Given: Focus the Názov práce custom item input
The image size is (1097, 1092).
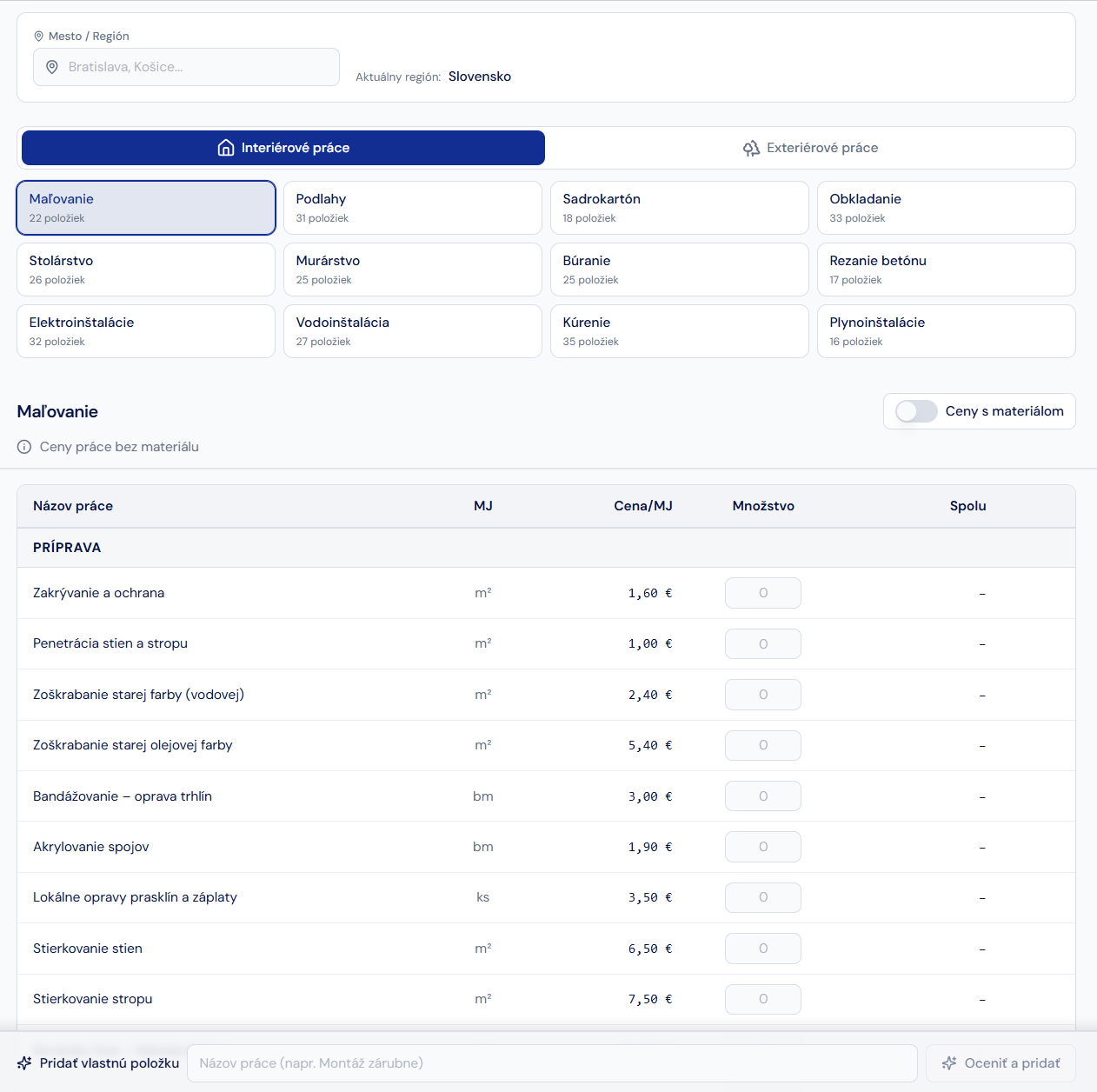Looking at the screenshot, I should click(x=552, y=1063).
